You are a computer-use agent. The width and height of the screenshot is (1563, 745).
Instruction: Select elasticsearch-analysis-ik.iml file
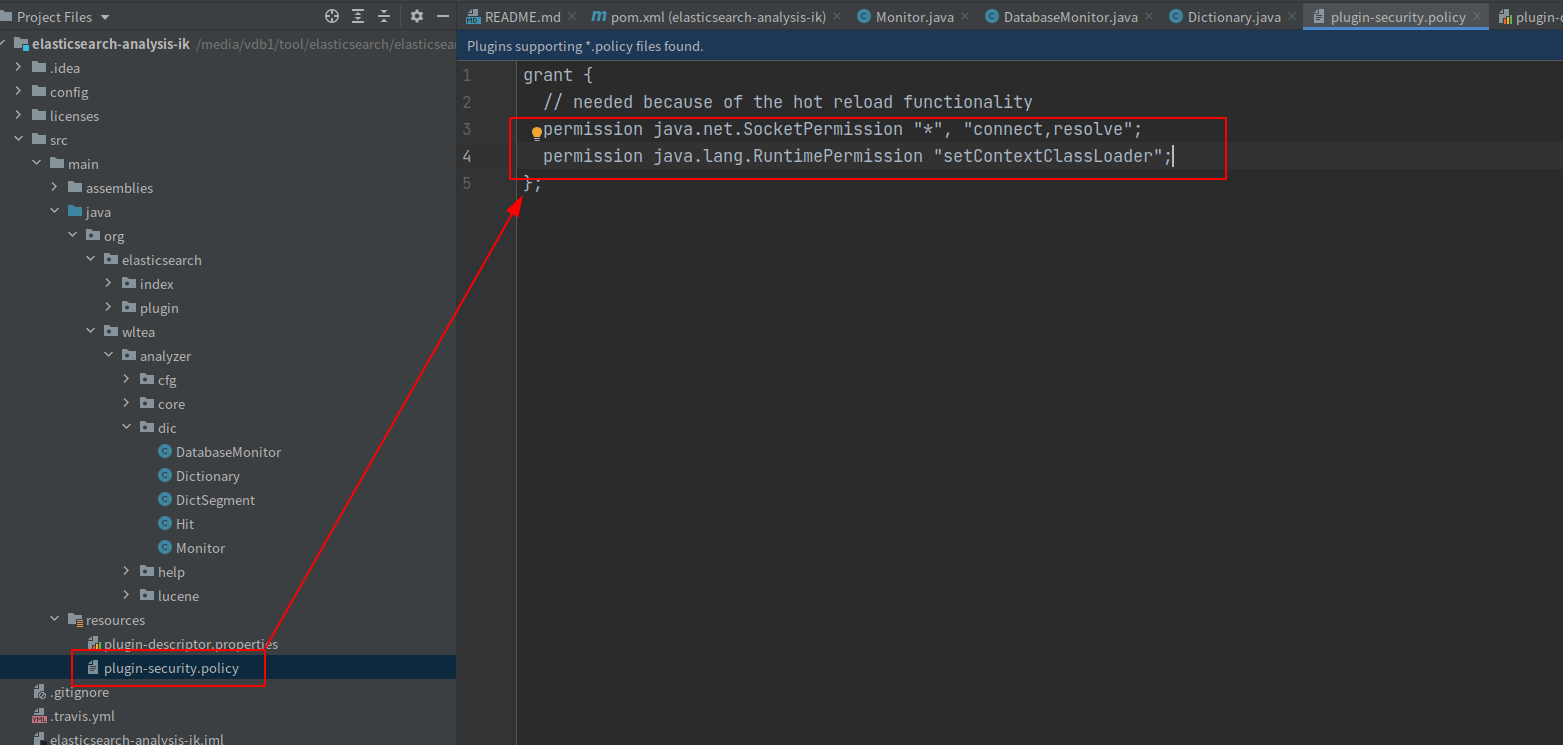(137, 740)
